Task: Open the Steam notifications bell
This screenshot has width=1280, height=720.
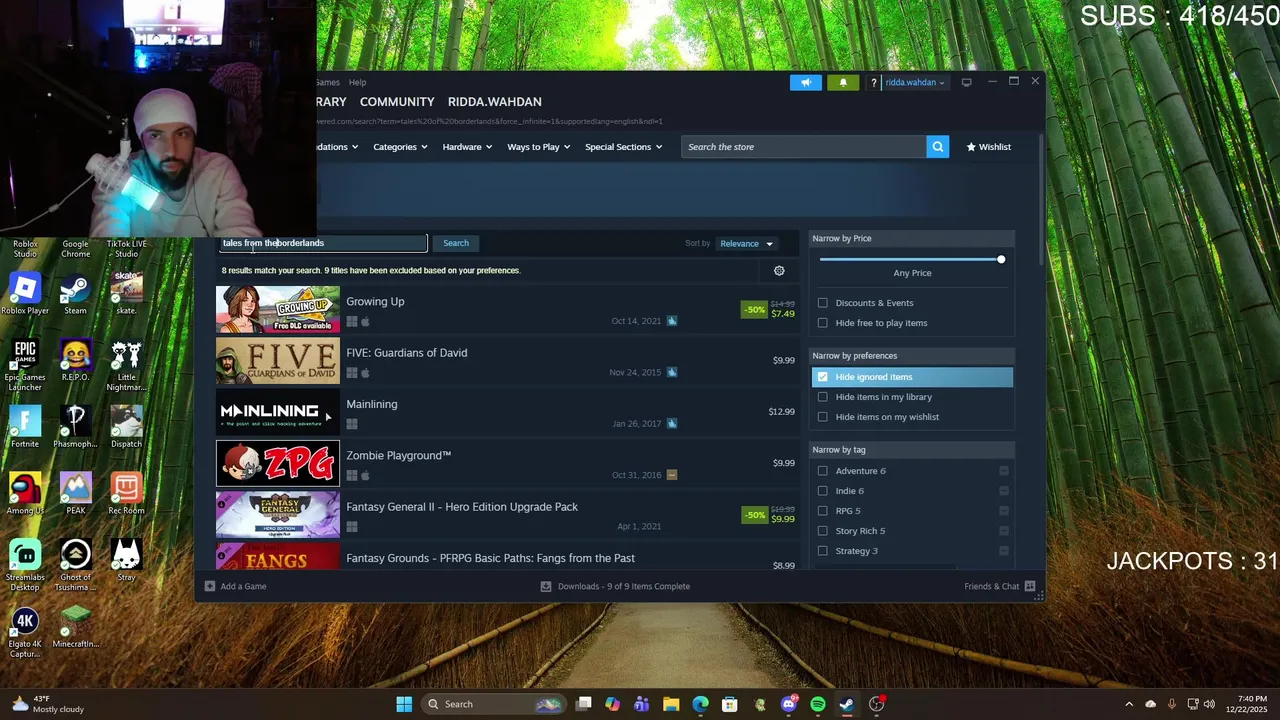Action: point(843,82)
